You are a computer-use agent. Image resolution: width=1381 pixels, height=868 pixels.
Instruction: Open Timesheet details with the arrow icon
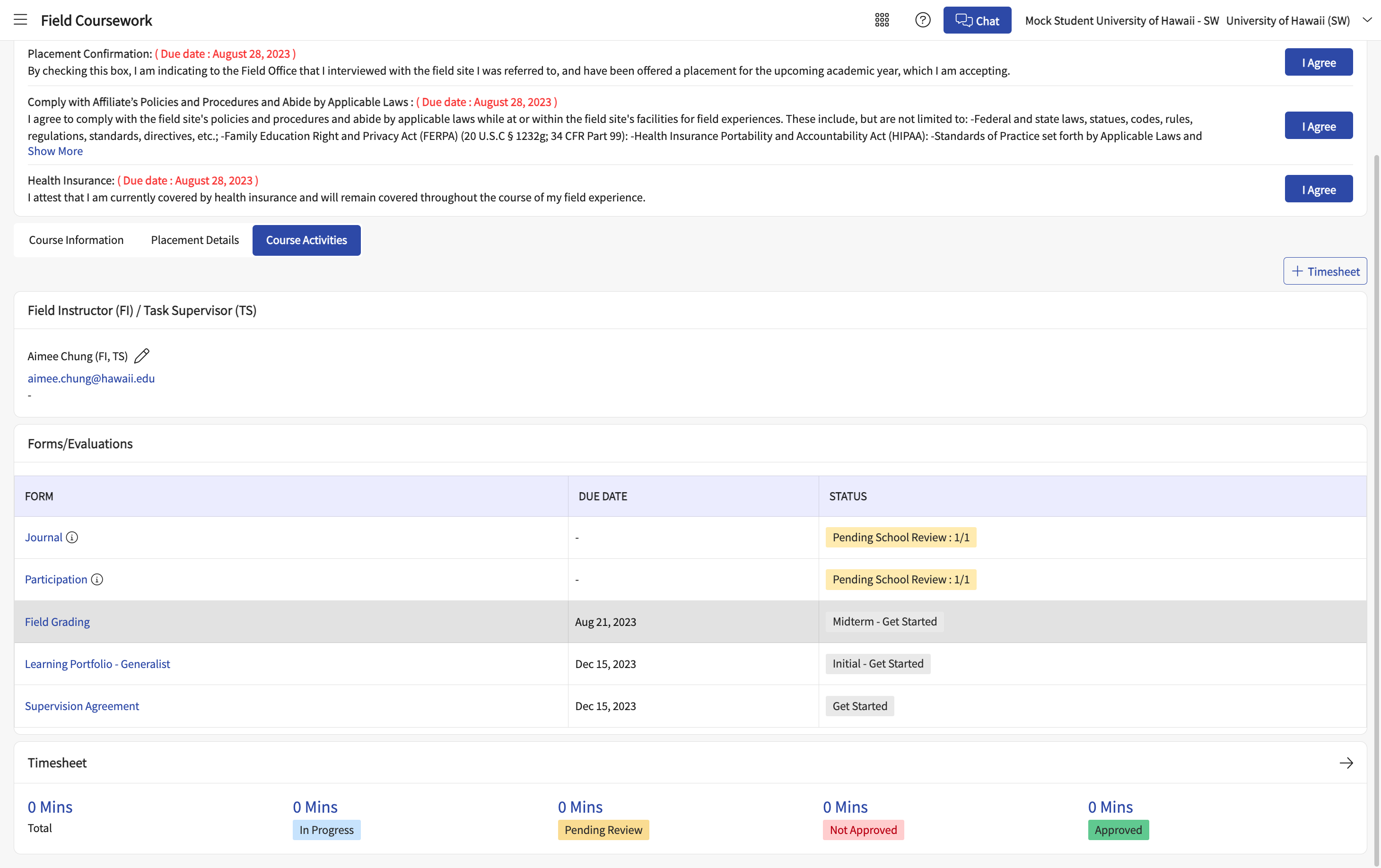pos(1346,763)
